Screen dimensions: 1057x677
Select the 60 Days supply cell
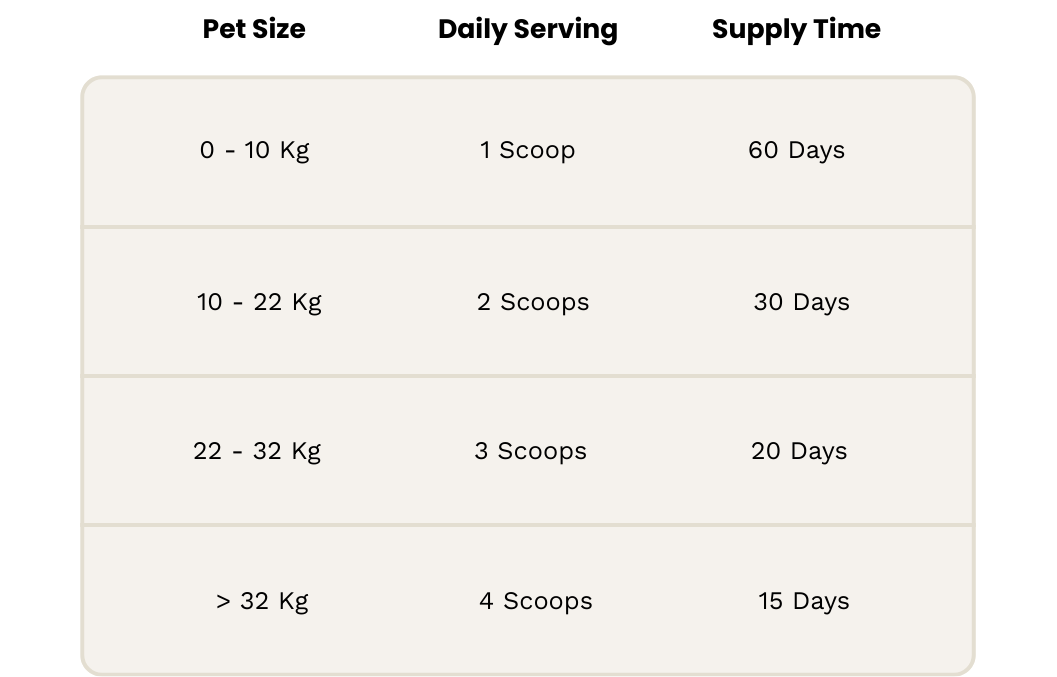click(796, 150)
